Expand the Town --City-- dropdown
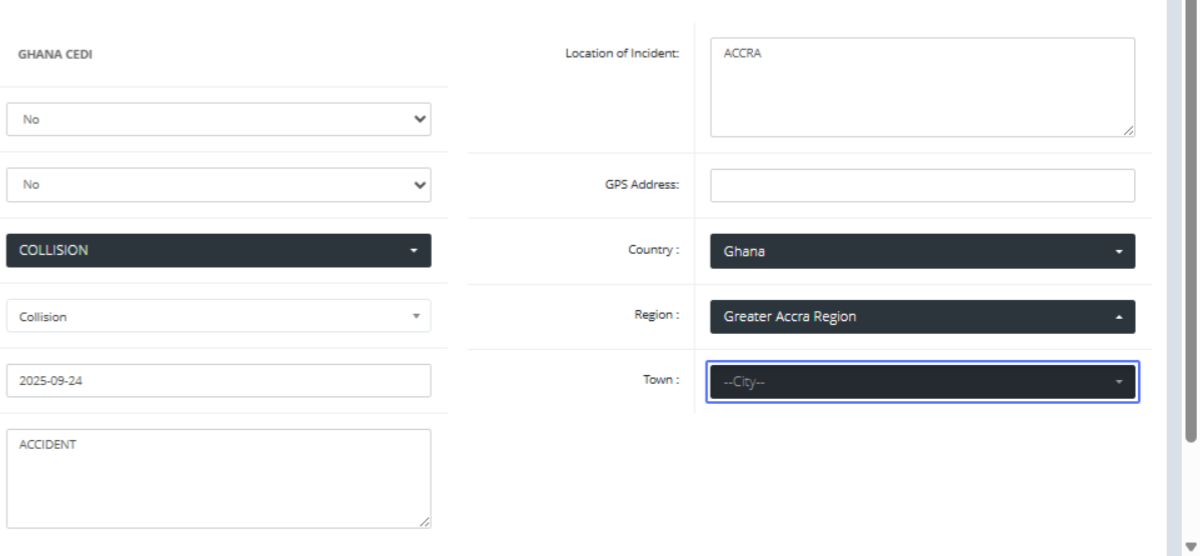This screenshot has height=556, width=1200. click(x=922, y=382)
